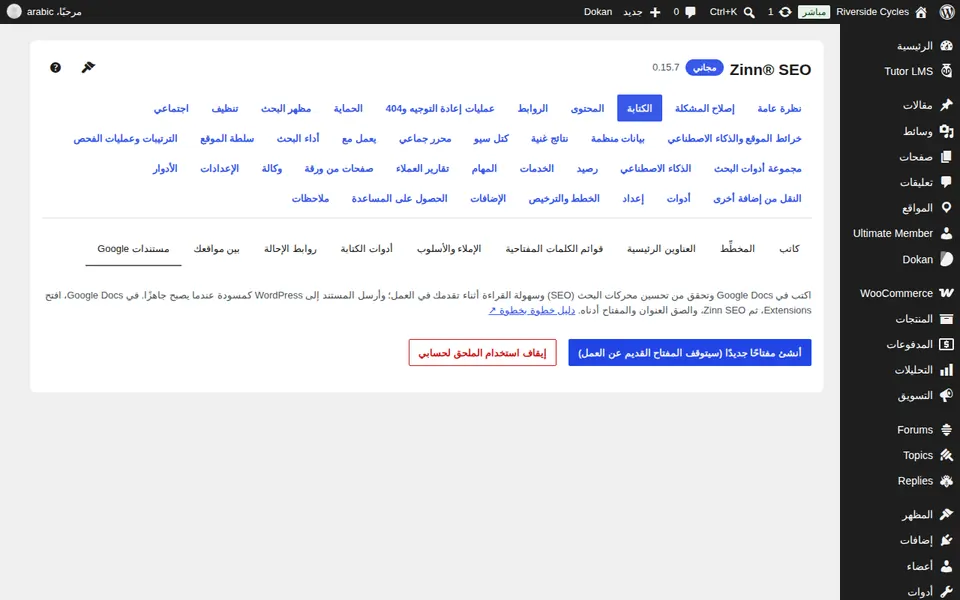The image size is (960, 600).
Task: Click إيقاف استخدام الملحق لحسابي button
Action: point(482,353)
